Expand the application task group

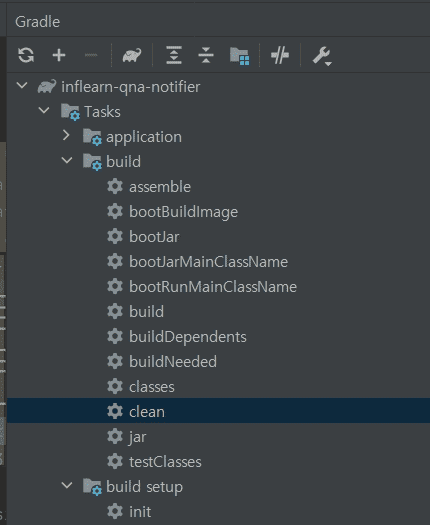point(66,136)
